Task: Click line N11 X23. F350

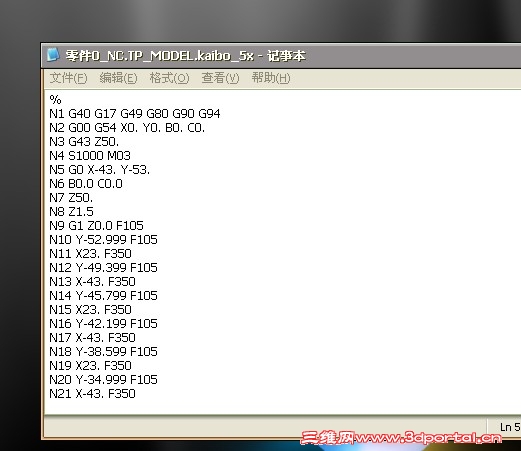Action: click(90, 254)
